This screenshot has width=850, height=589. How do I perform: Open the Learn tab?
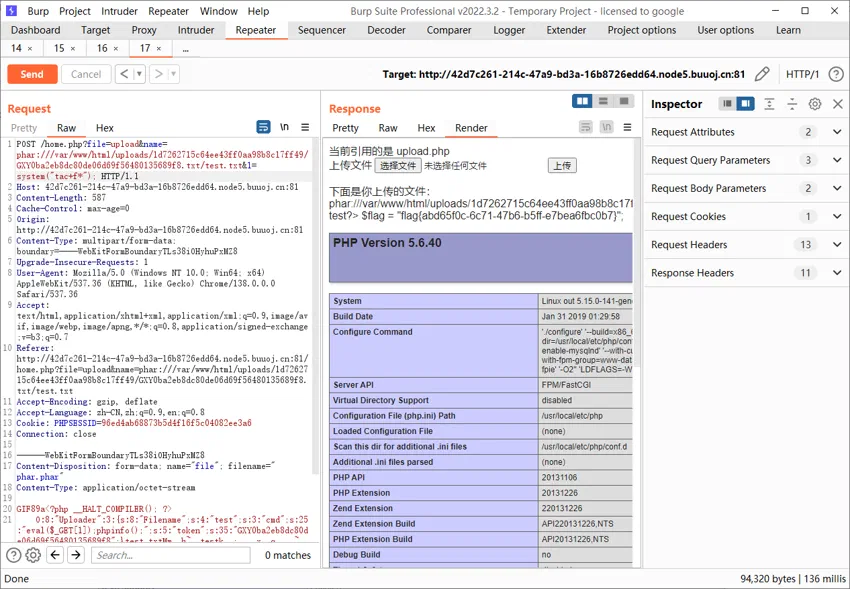coord(788,30)
